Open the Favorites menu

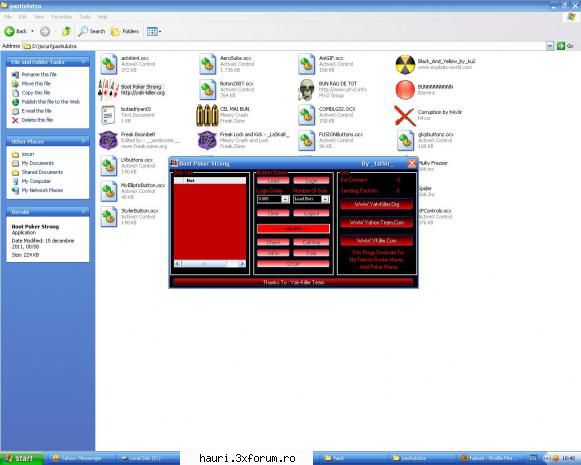tap(61, 17)
